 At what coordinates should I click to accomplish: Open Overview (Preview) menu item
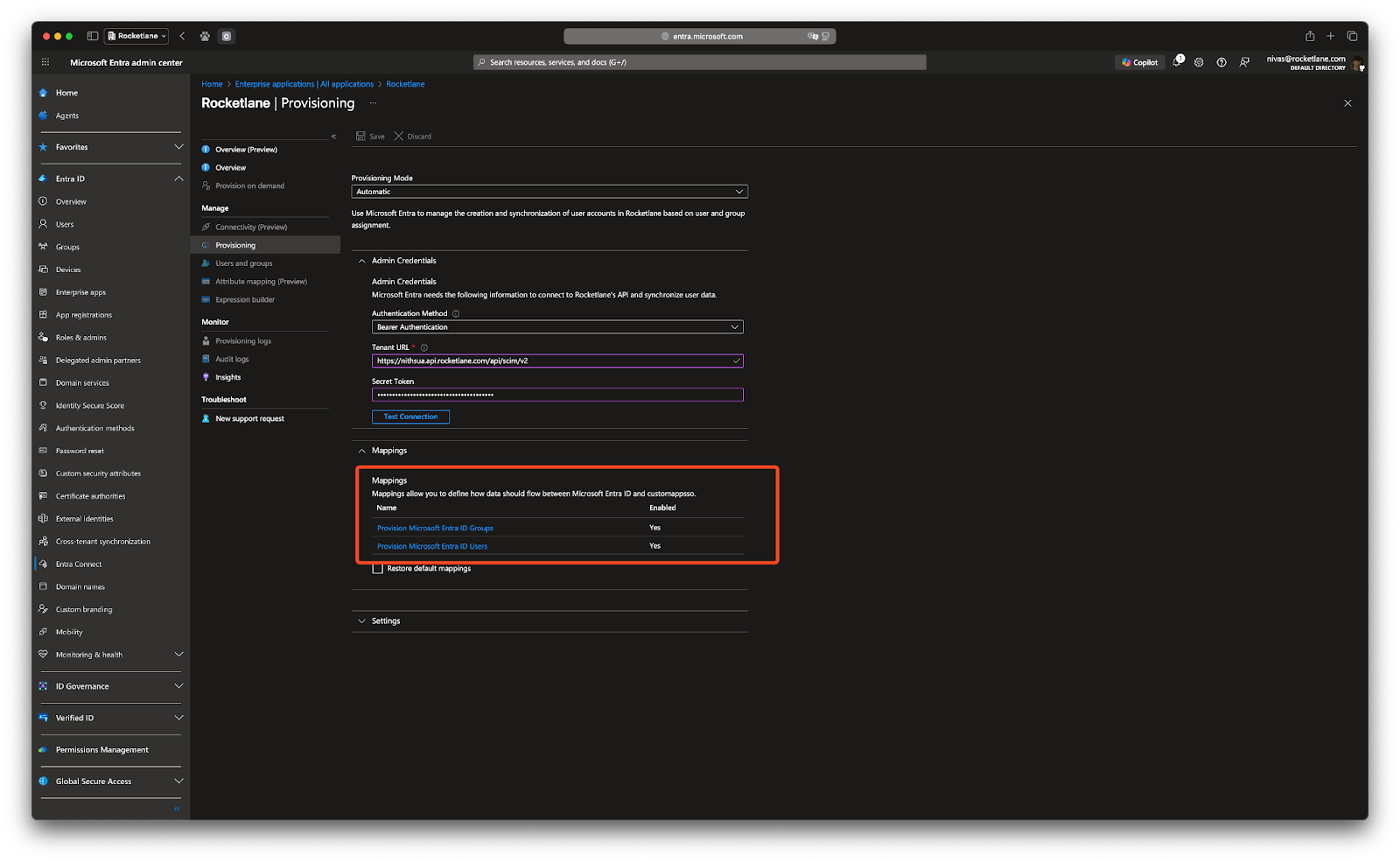(246, 150)
